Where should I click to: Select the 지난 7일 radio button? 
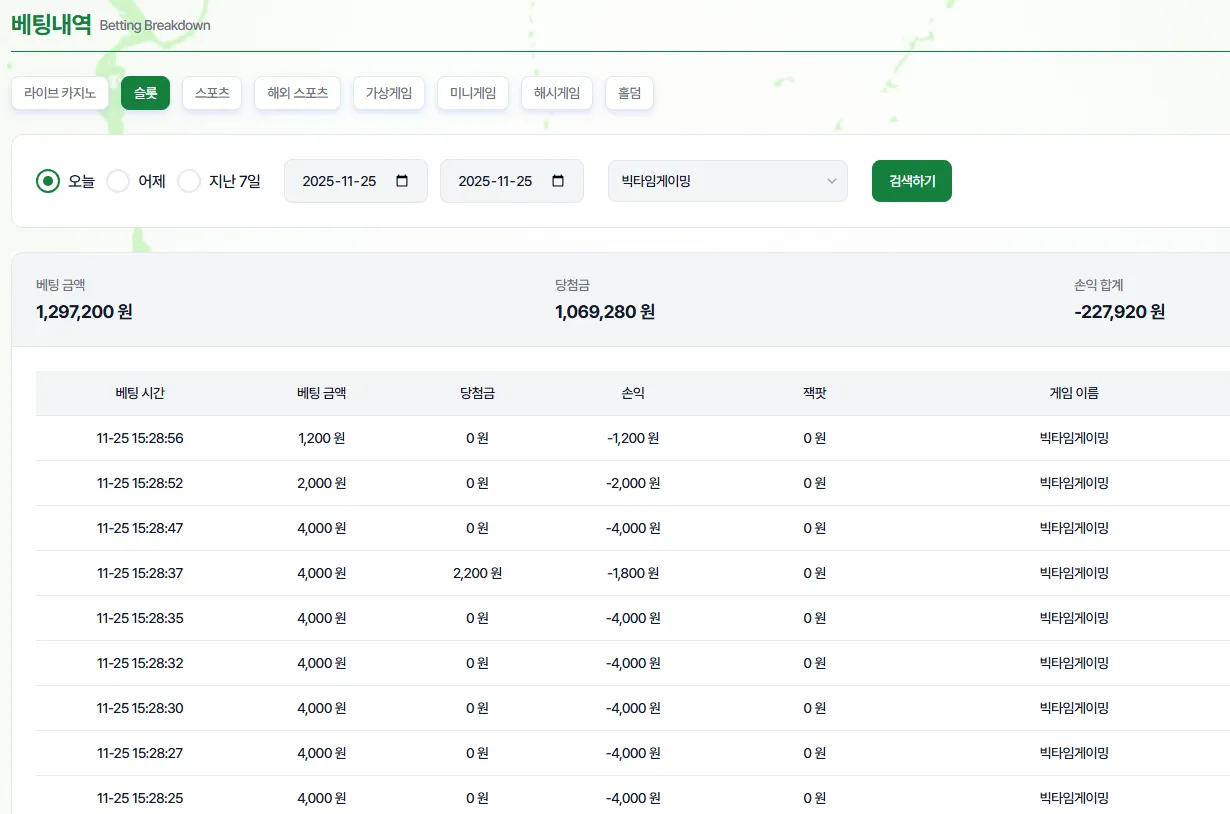pyautogui.click(x=189, y=181)
